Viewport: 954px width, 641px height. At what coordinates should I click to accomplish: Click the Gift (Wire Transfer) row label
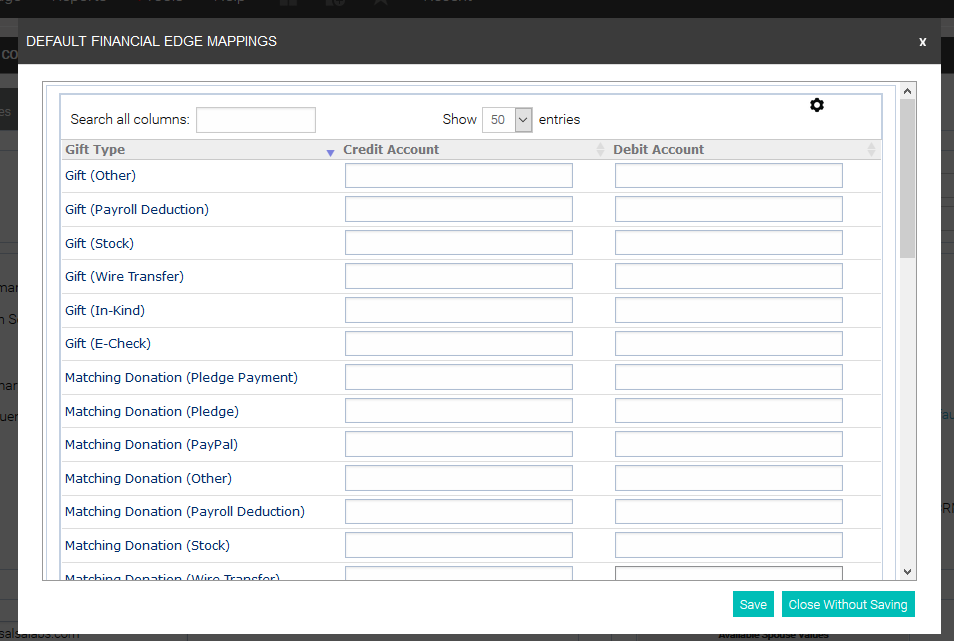point(124,277)
